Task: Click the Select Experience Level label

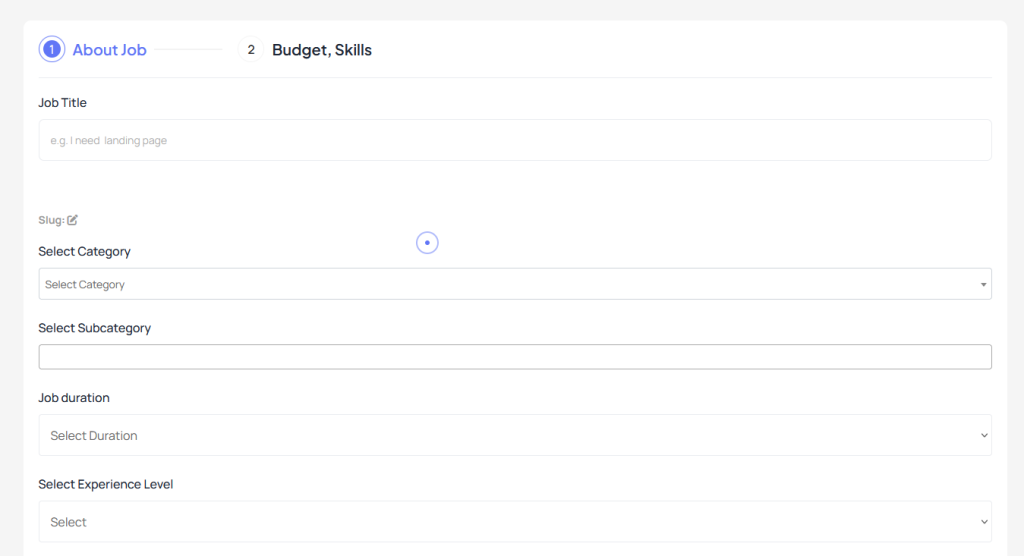Action: pyautogui.click(x=106, y=484)
